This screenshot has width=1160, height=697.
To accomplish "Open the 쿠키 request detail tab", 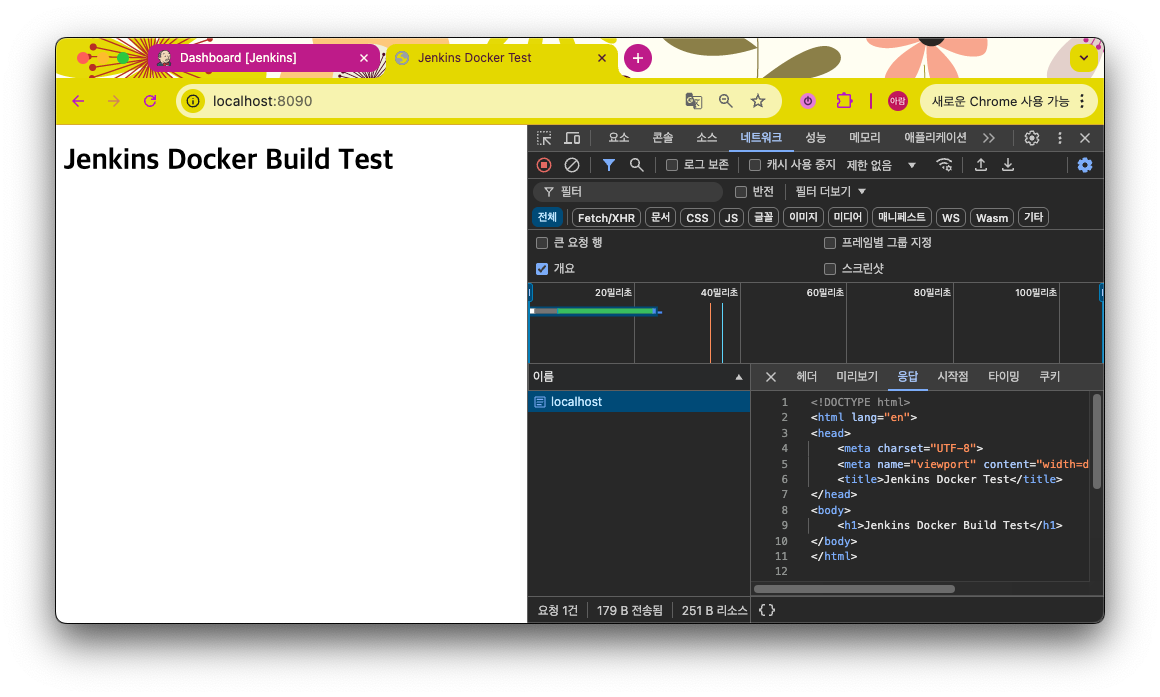I will [x=1049, y=377].
